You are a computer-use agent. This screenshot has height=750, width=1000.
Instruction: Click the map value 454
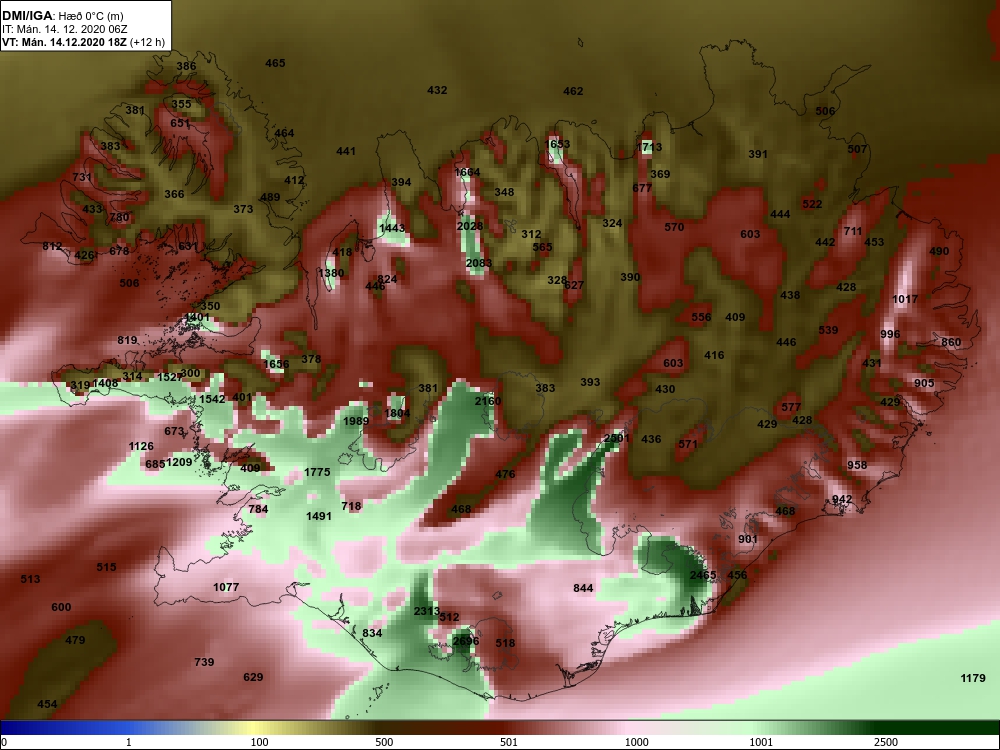point(47,704)
